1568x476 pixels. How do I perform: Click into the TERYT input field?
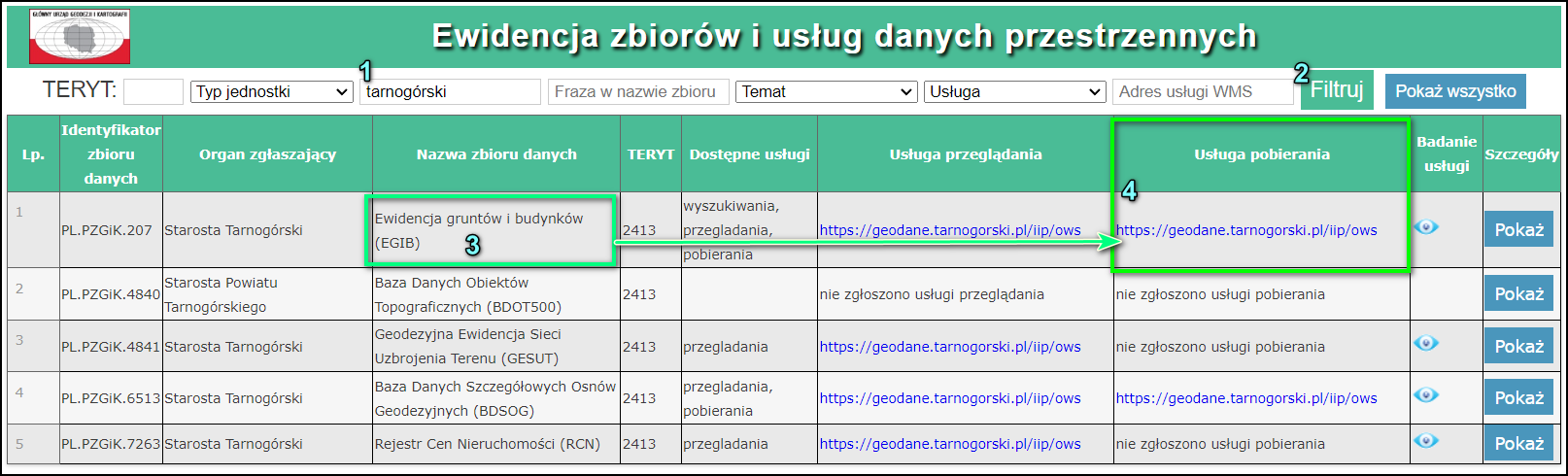coord(153,91)
